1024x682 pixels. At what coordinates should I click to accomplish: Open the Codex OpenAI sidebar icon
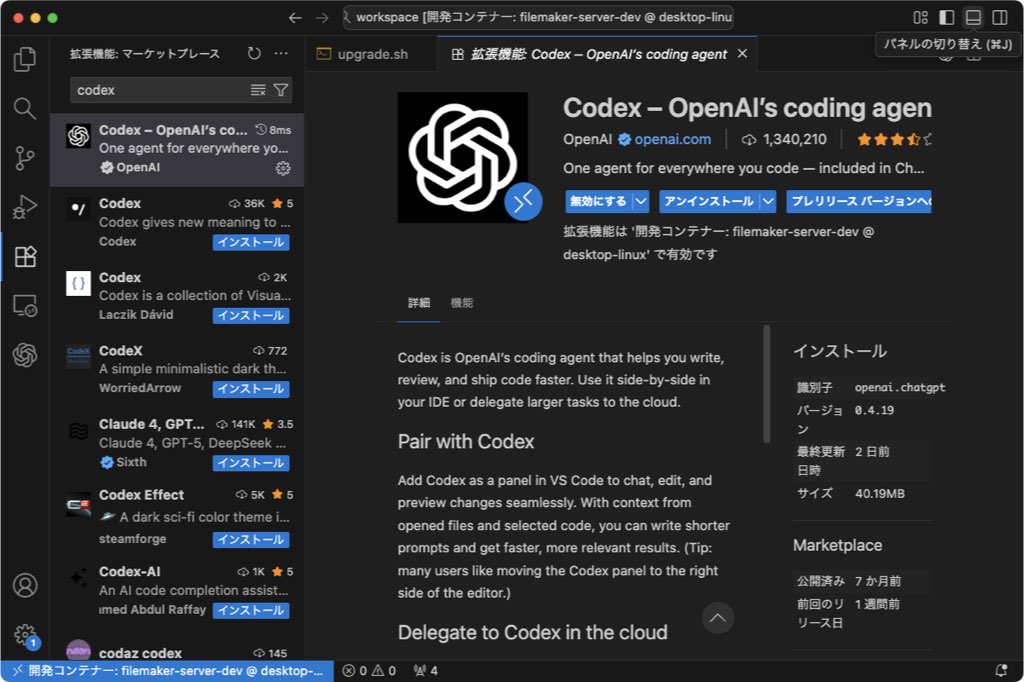click(x=25, y=355)
